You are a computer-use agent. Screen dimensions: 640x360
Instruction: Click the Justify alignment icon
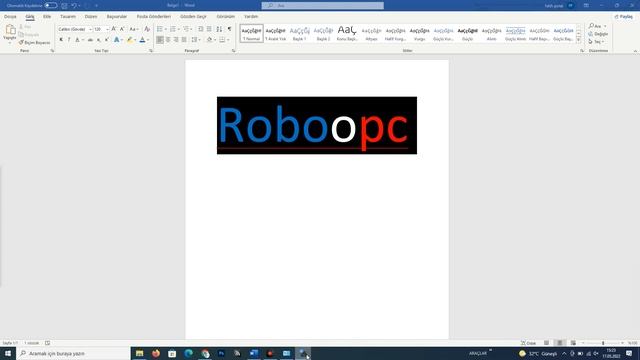[184, 40]
